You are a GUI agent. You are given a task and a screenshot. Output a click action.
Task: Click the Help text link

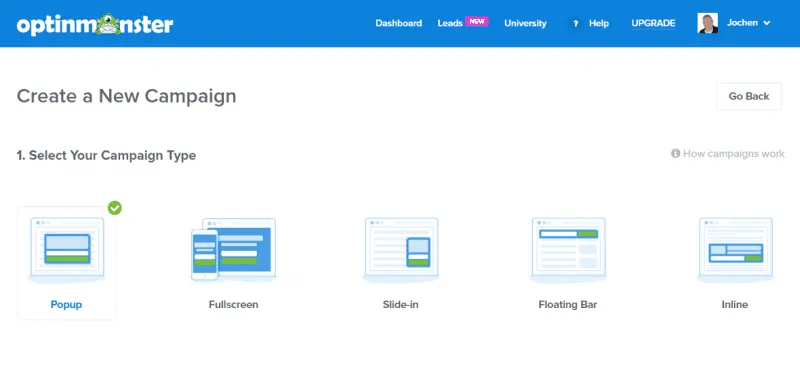598,23
